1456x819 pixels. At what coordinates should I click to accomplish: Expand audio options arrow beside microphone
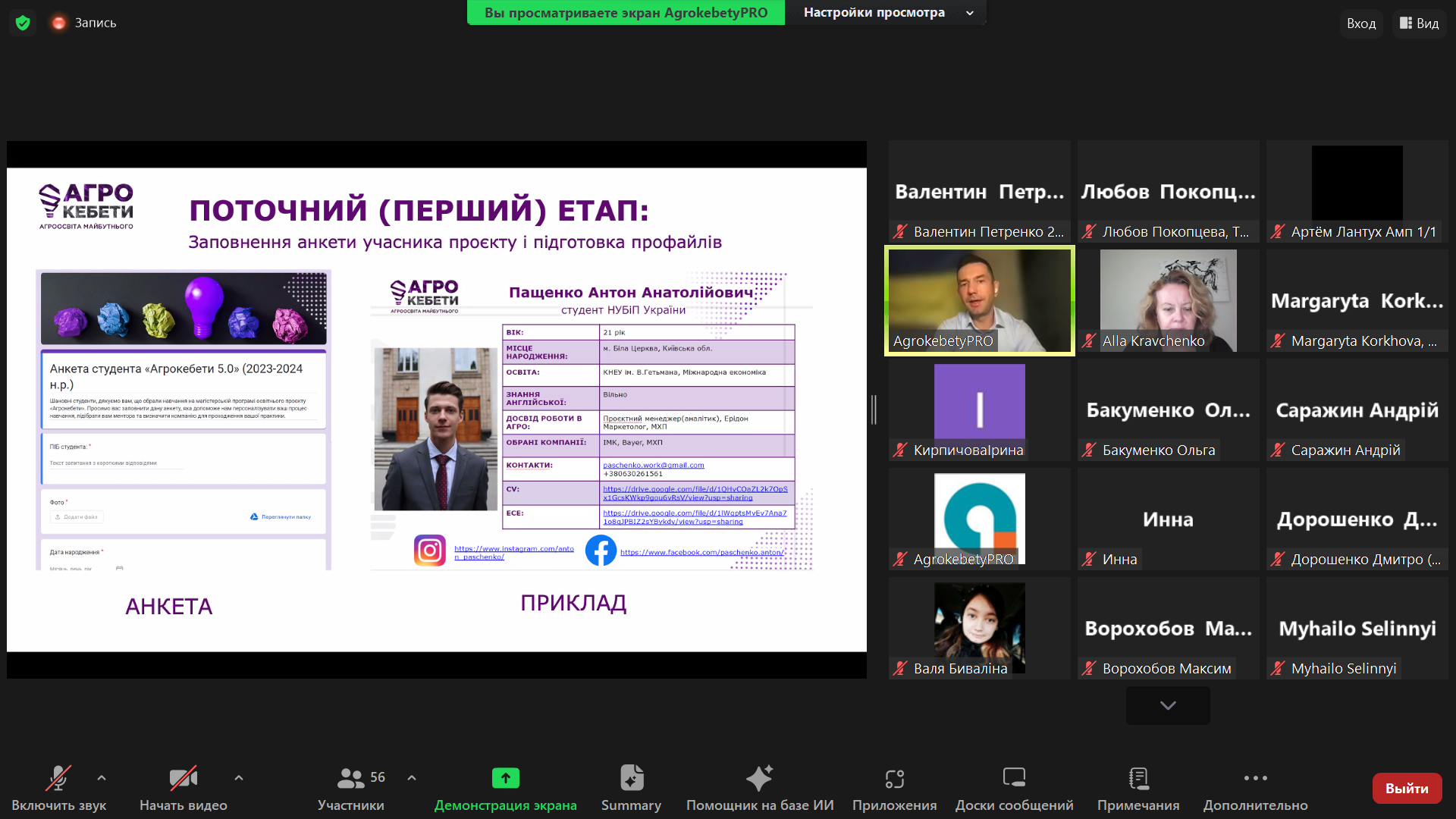[x=102, y=778]
